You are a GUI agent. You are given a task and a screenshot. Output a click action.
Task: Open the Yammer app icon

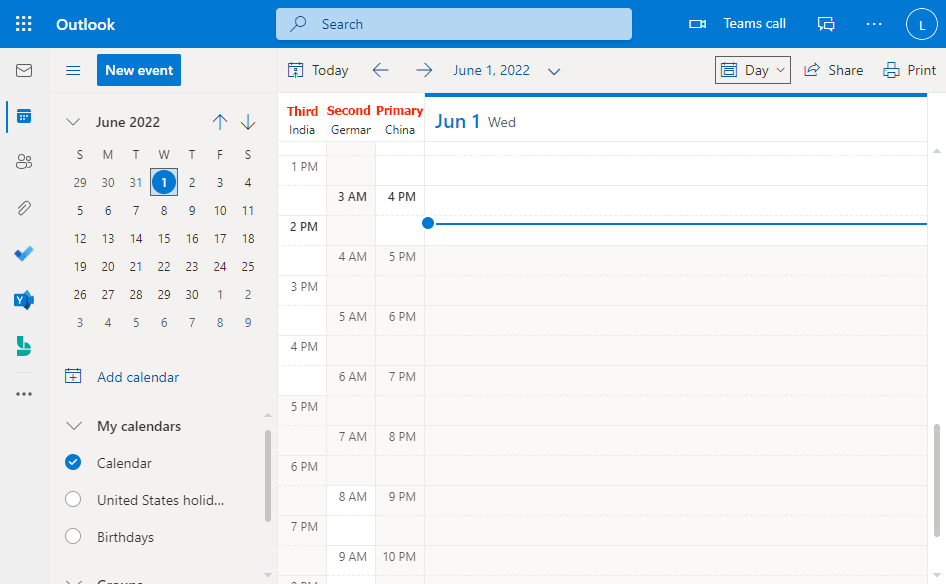point(24,300)
